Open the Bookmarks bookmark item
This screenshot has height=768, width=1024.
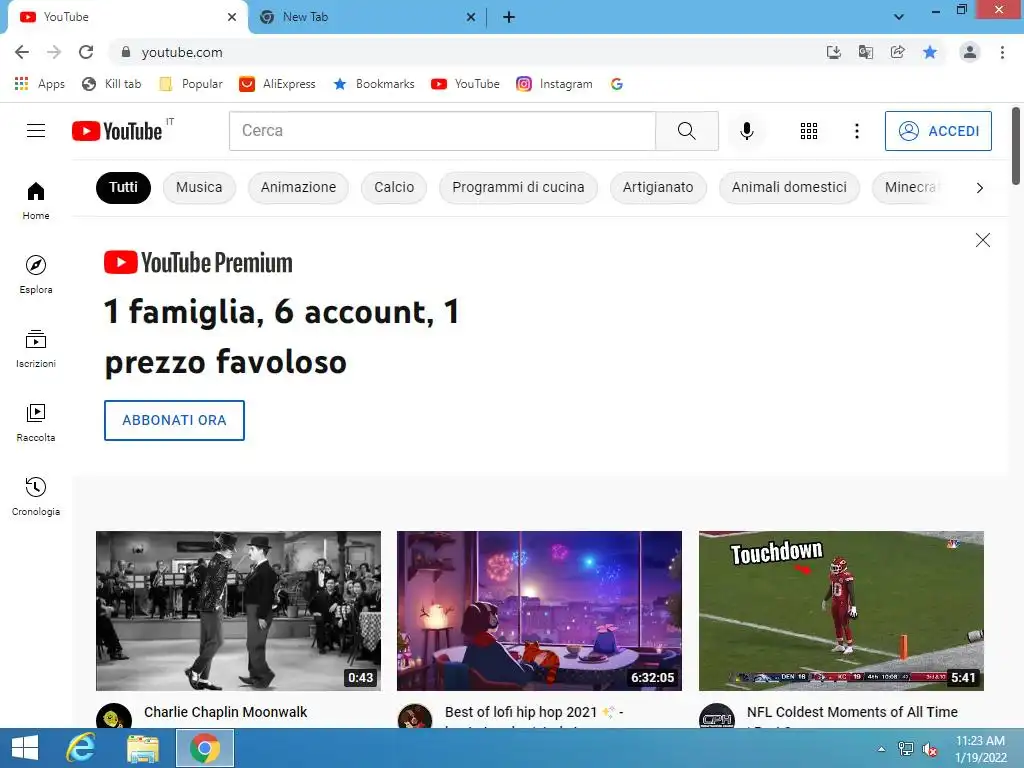374,84
